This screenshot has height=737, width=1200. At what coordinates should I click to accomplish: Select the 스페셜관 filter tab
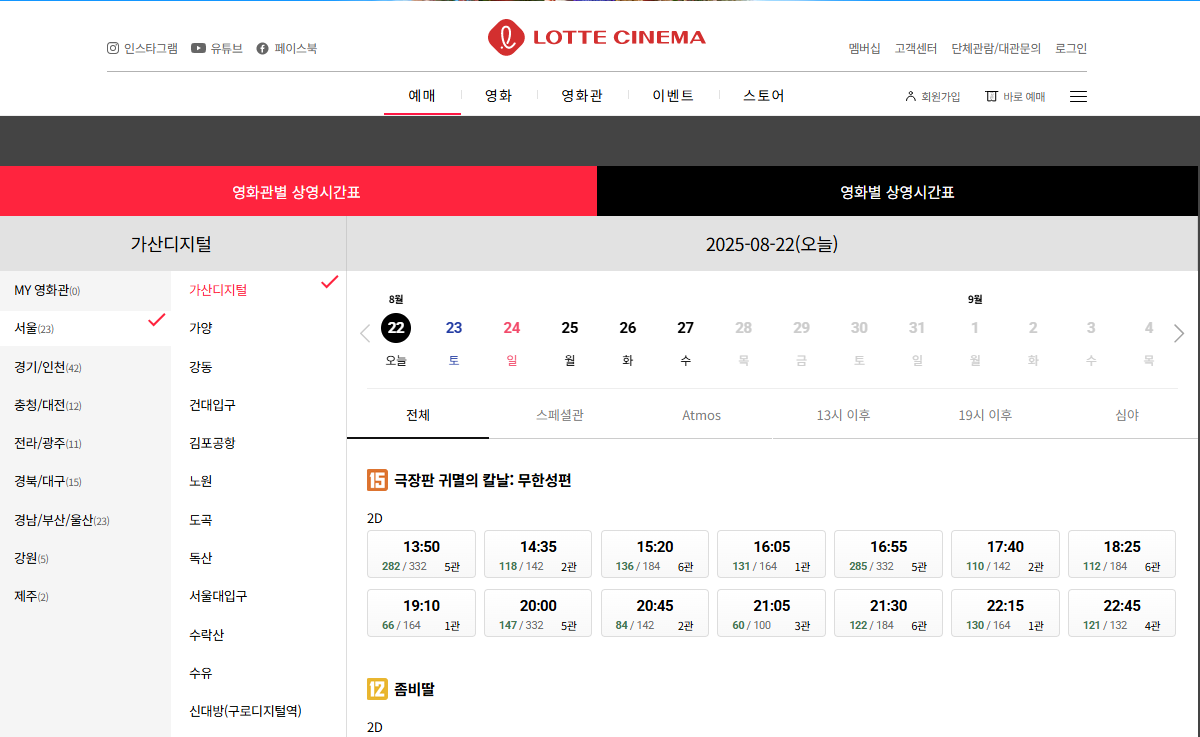[x=560, y=415]
